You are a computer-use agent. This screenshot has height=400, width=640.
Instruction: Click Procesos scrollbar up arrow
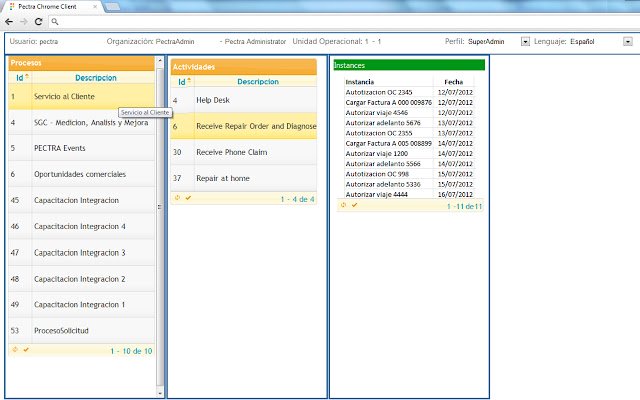[160, 60]
